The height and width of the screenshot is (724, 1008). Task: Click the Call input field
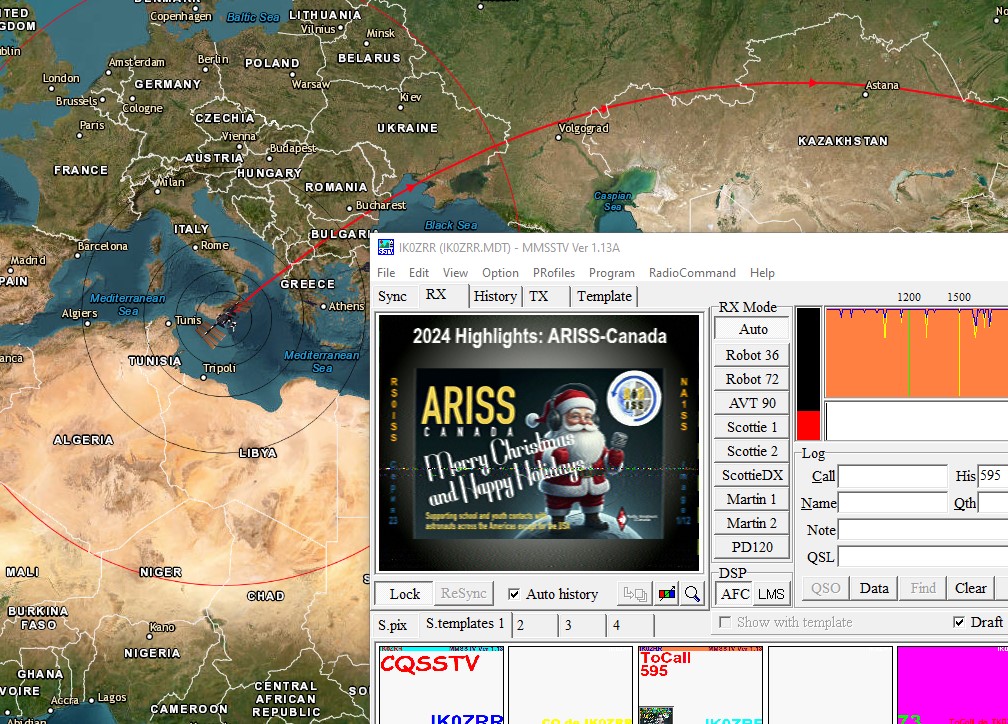point(893,476)
